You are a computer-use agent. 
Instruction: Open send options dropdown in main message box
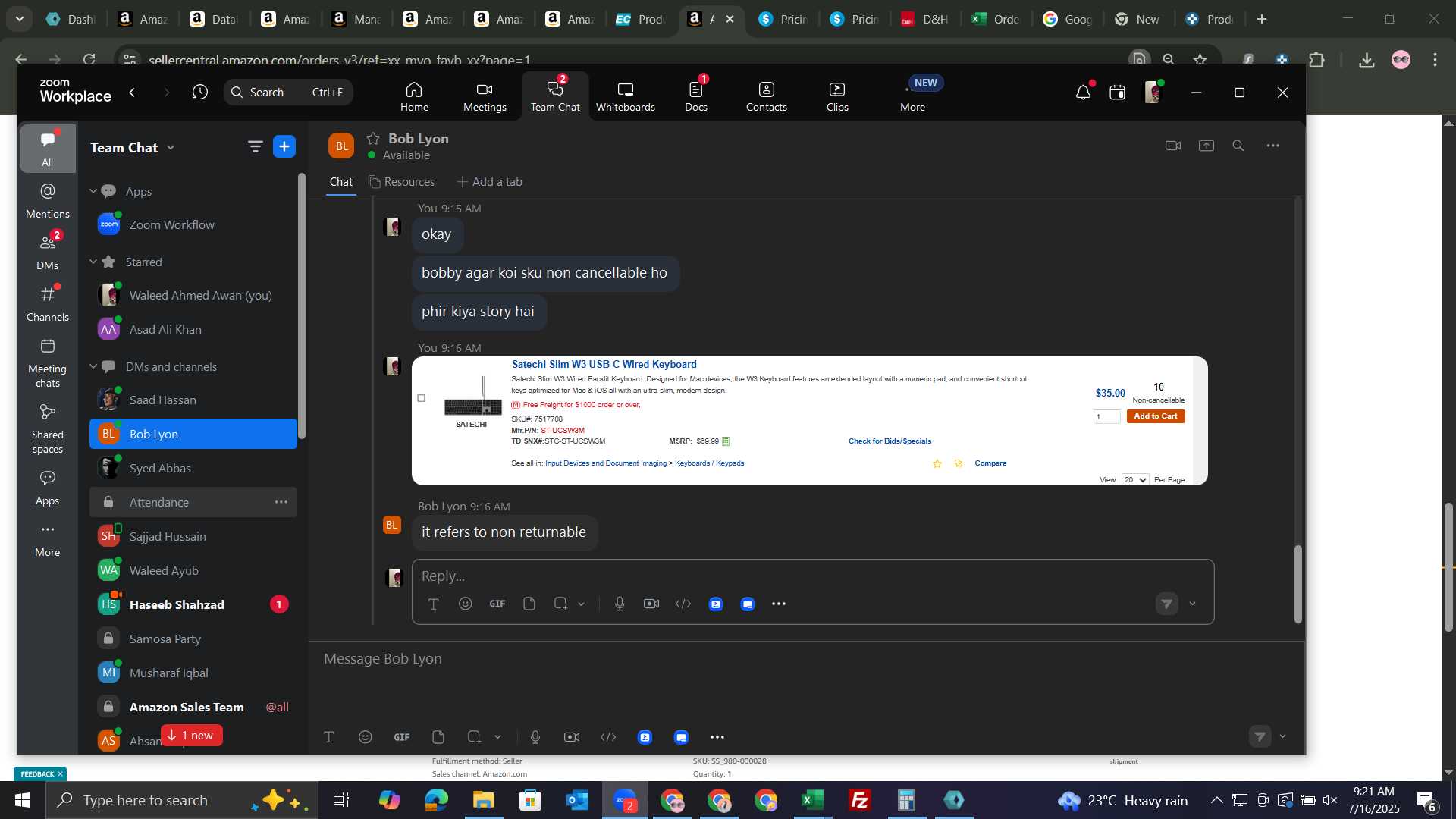[x=1283, y=736]
